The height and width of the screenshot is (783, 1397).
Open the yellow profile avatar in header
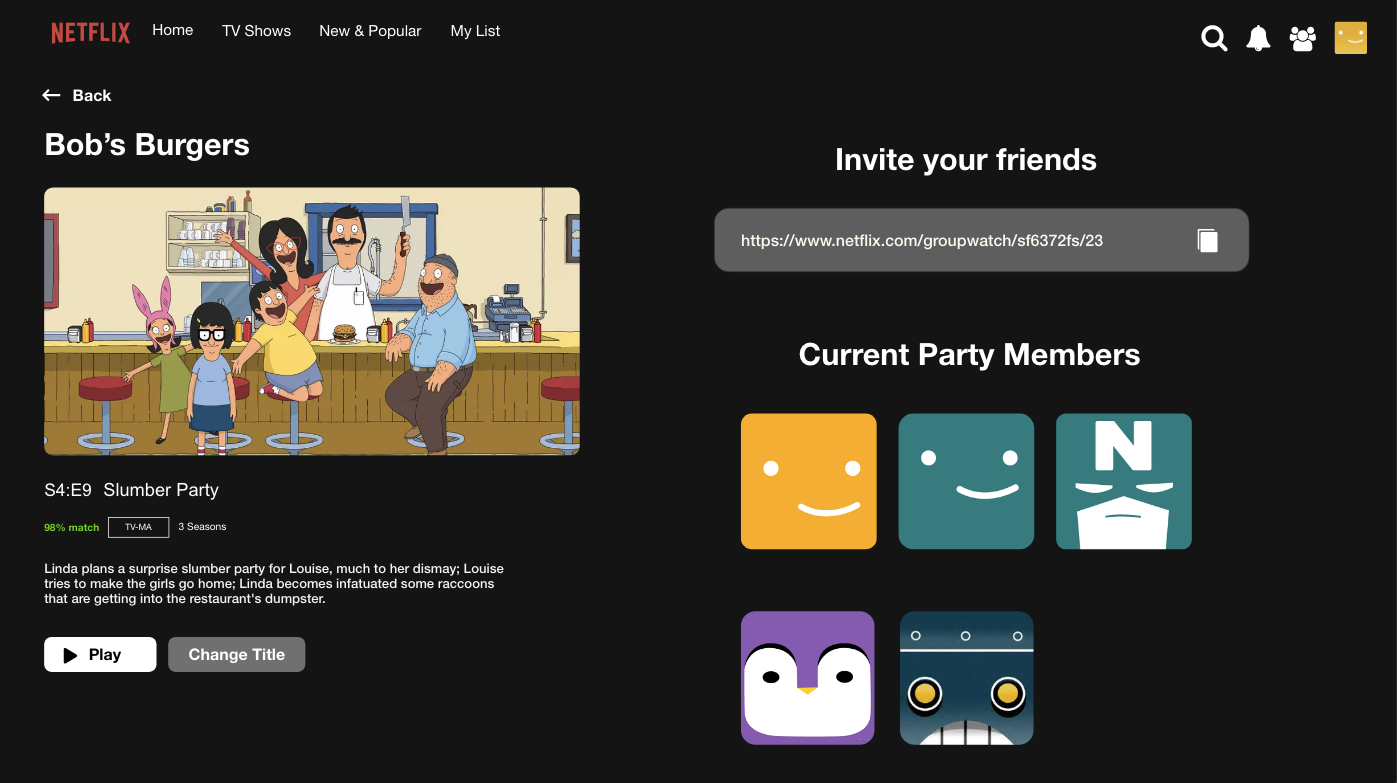tap(1351, 38)
